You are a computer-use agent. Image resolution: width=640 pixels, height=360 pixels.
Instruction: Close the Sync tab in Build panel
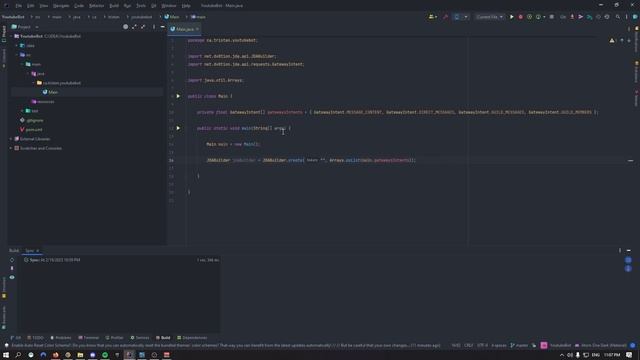[x=38, y=251]
